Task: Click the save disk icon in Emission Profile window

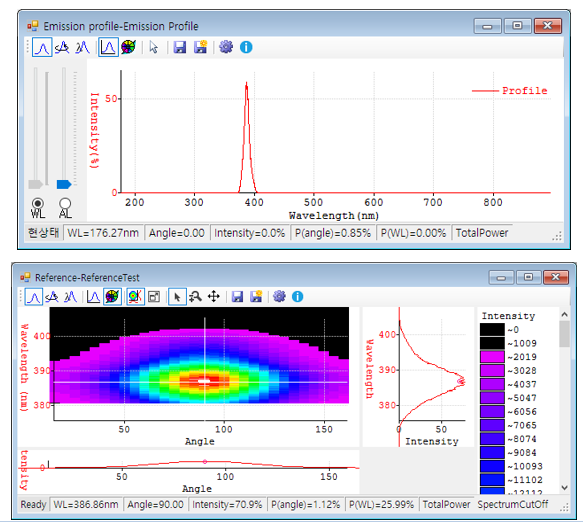Action: click(180, 47)
